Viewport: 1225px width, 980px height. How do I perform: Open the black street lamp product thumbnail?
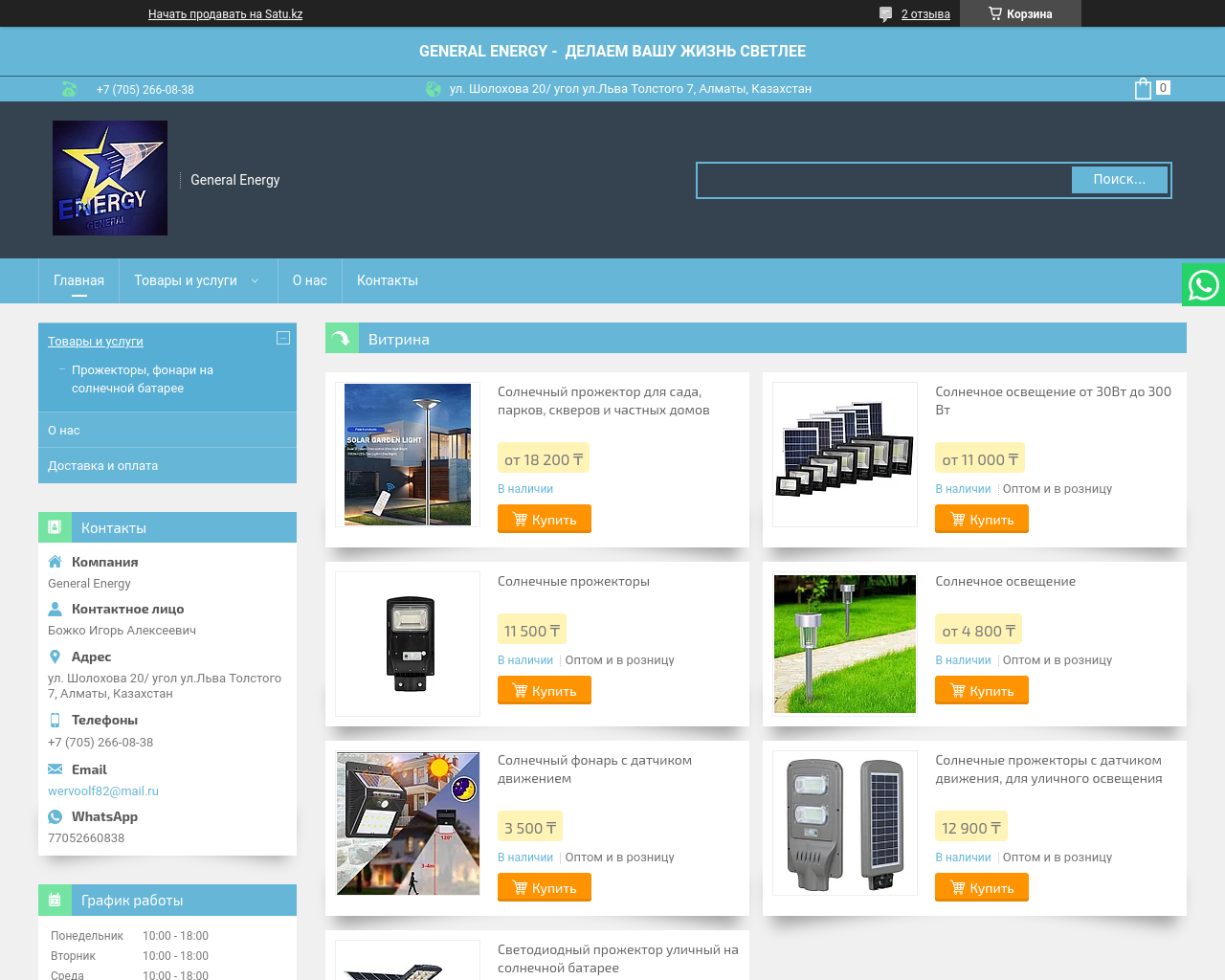408,644
